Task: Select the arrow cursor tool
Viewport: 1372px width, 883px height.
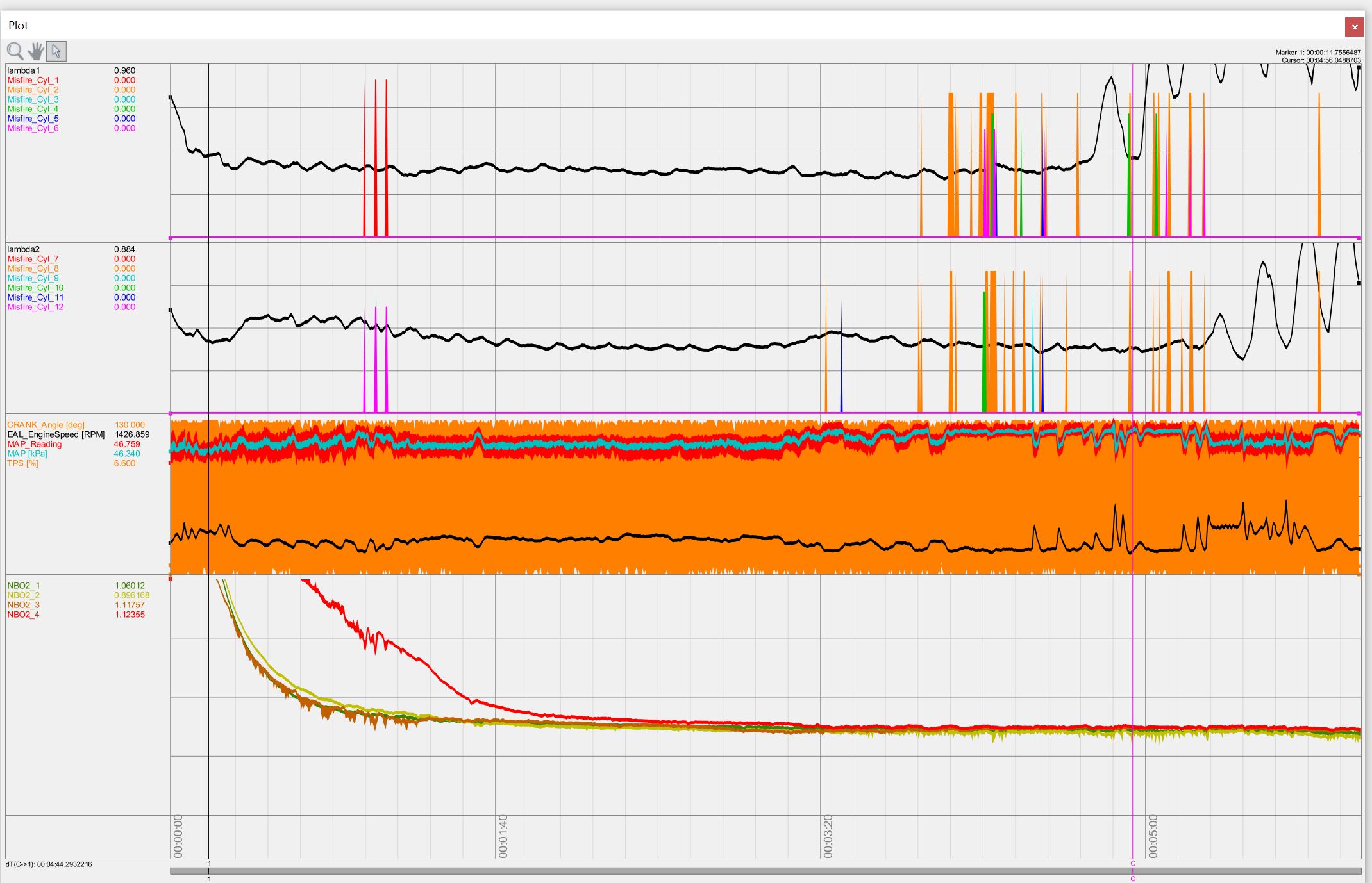Action: (56, 51)
